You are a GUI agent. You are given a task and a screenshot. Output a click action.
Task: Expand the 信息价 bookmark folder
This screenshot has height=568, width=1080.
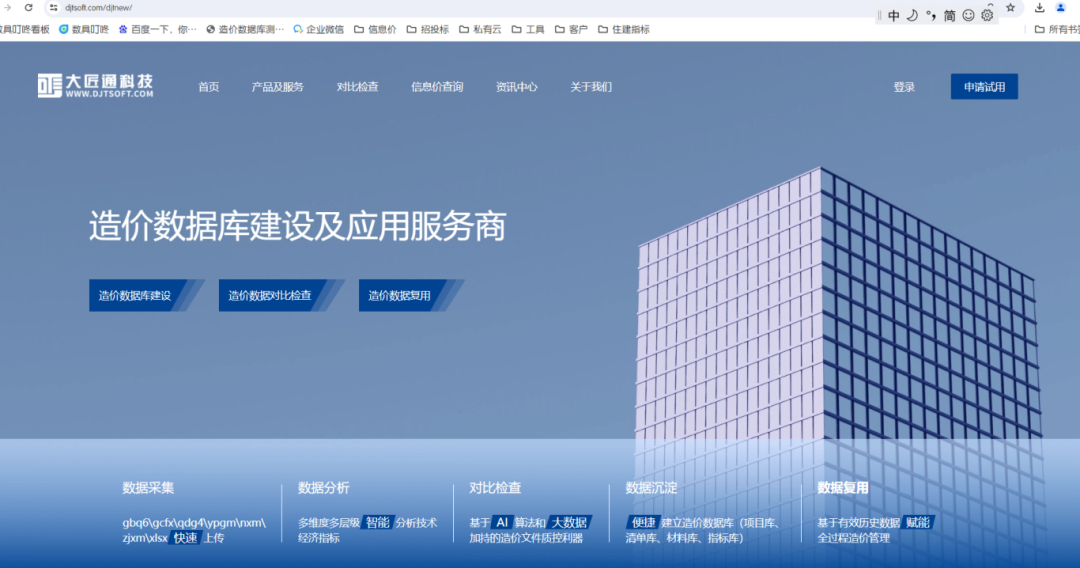tap(375, 30)
